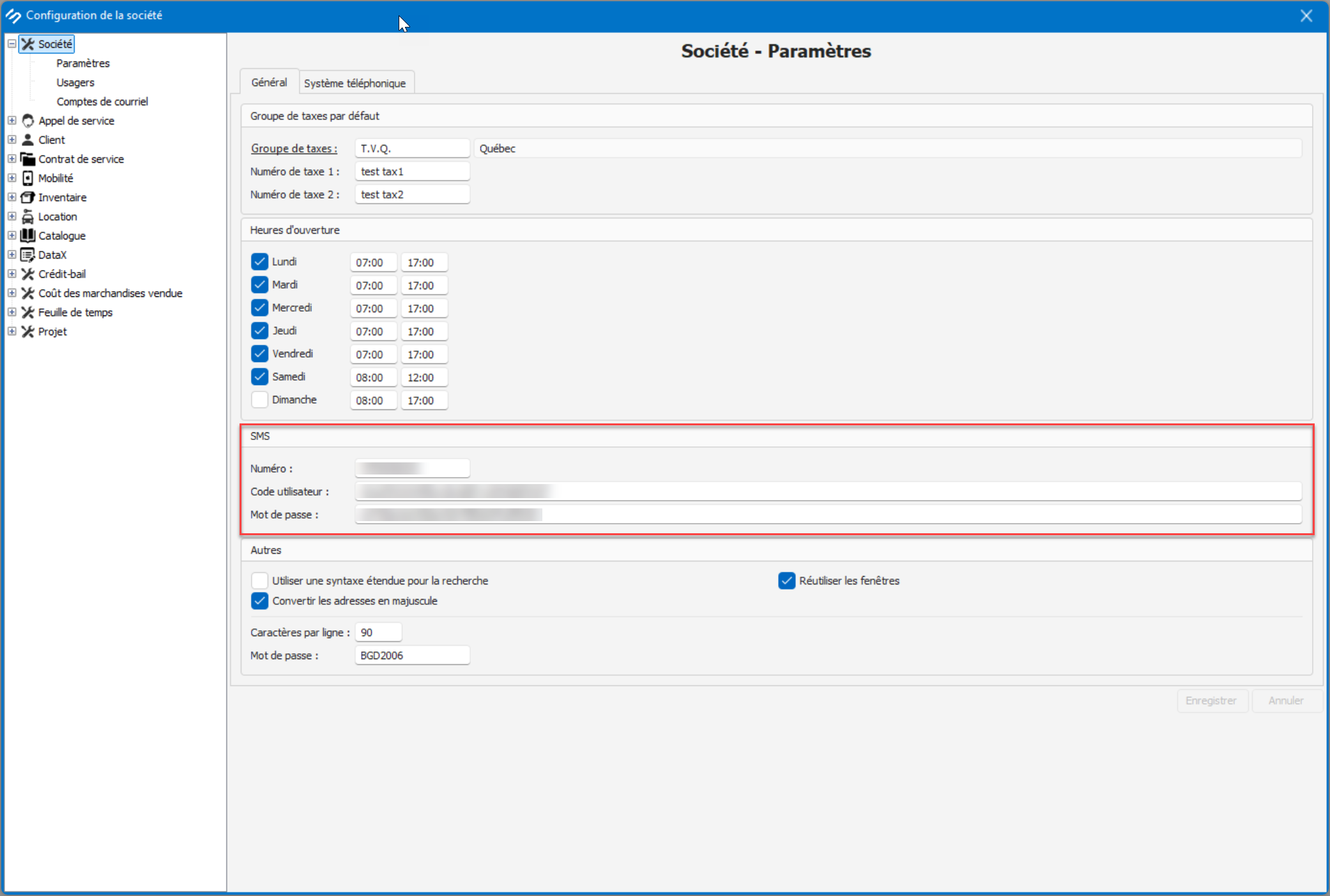The width and height of the screenshot is (1330, 896).
Task: Switch to Système téléphonique tab
Action: 355,83
